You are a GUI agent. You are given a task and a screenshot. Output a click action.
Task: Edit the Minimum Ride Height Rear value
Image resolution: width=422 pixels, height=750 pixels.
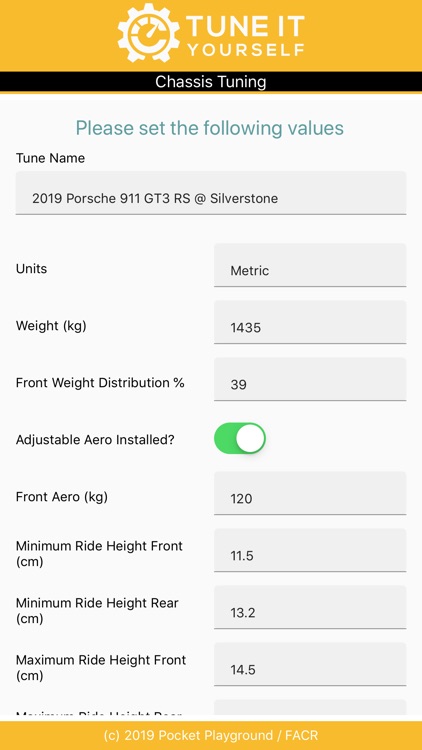[x=310, y=607]
